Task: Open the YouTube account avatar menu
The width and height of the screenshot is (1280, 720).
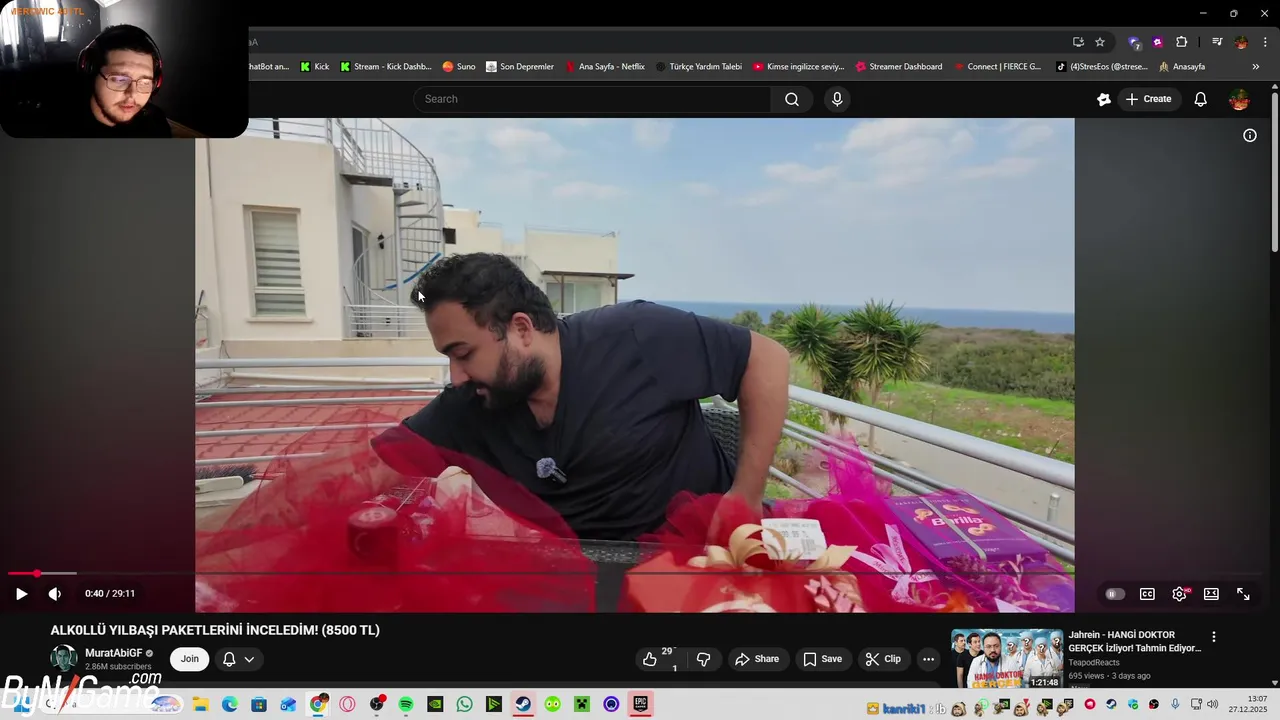Action: [x=1239, y=99]
